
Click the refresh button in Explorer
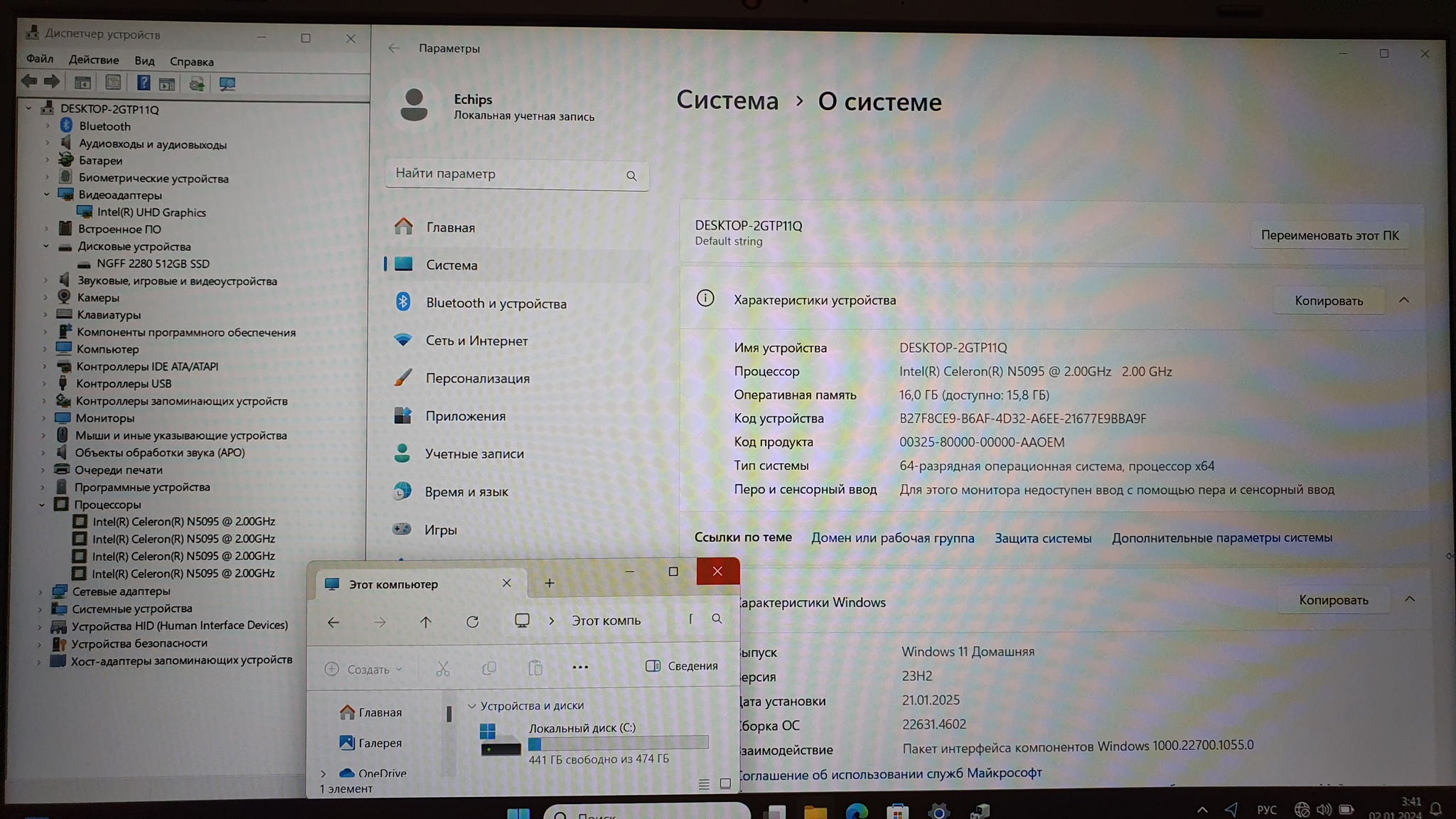click(472, 622)
